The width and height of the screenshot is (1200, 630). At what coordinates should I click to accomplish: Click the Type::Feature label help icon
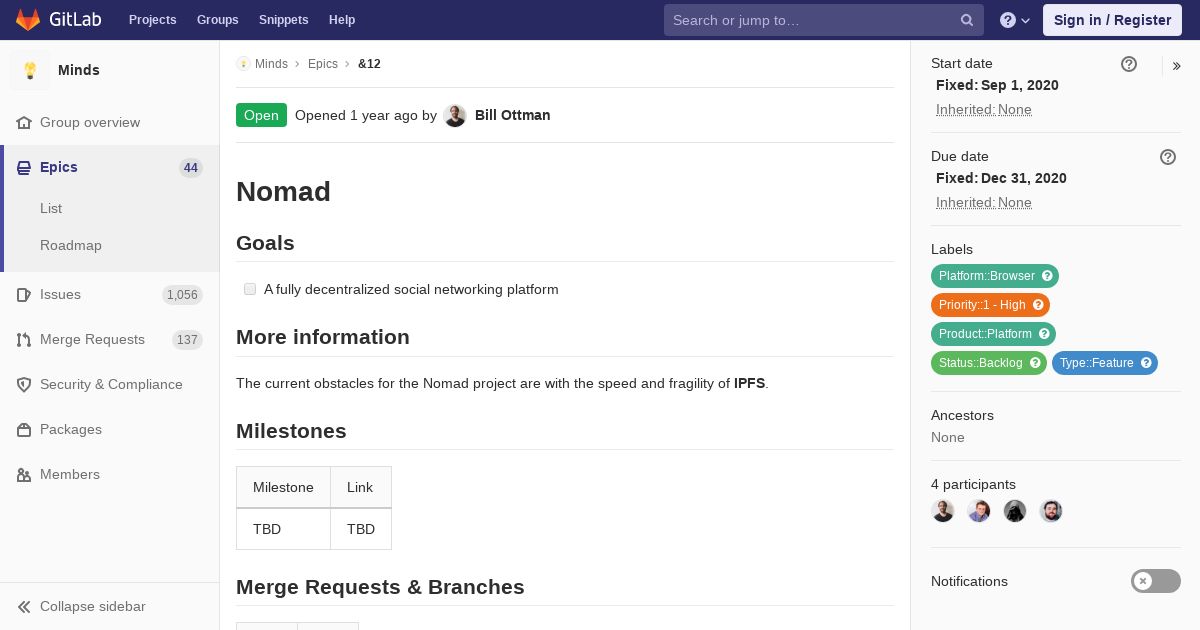tap(1146, 363)
